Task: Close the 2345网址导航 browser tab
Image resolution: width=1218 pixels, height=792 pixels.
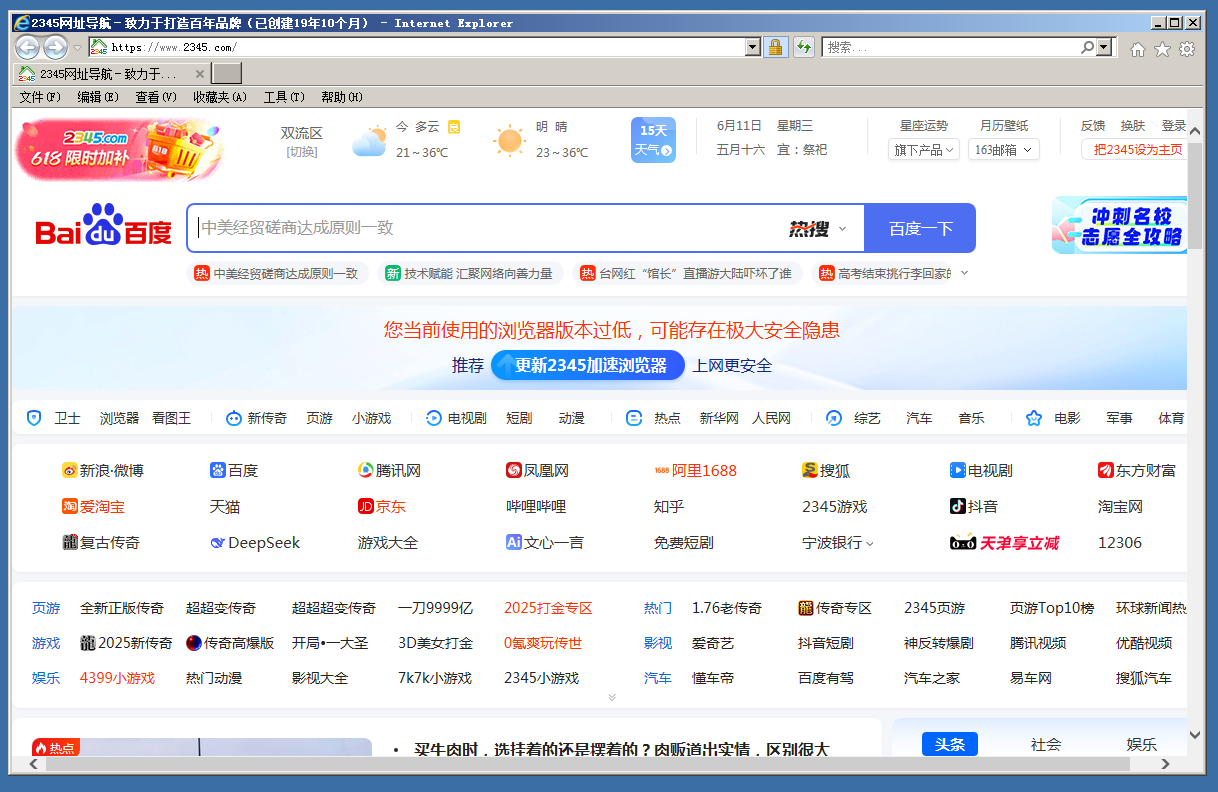Action: coord(200,73)
